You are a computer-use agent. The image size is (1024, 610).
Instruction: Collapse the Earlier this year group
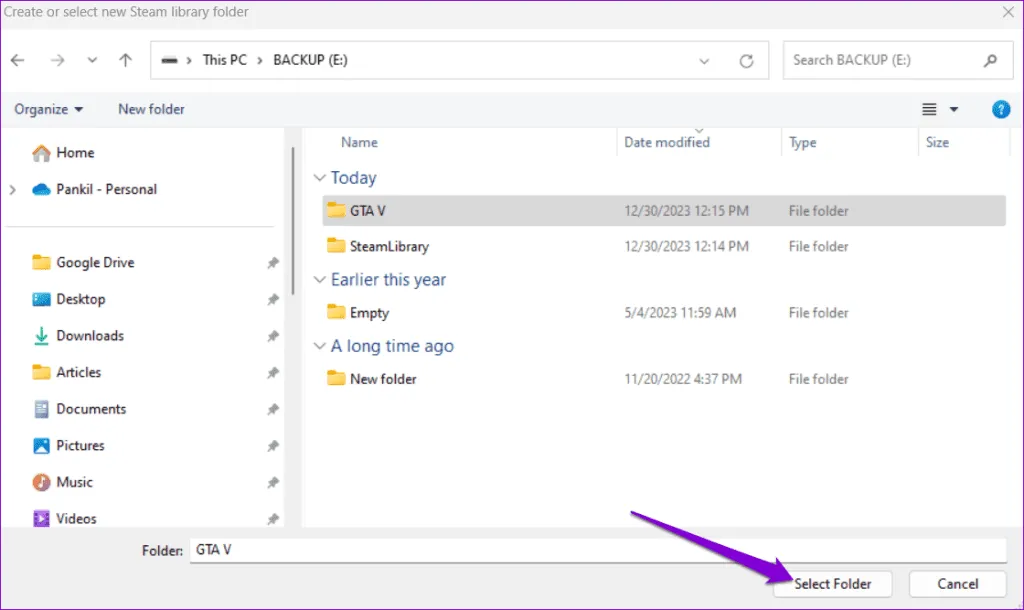[x=320, y=280]
